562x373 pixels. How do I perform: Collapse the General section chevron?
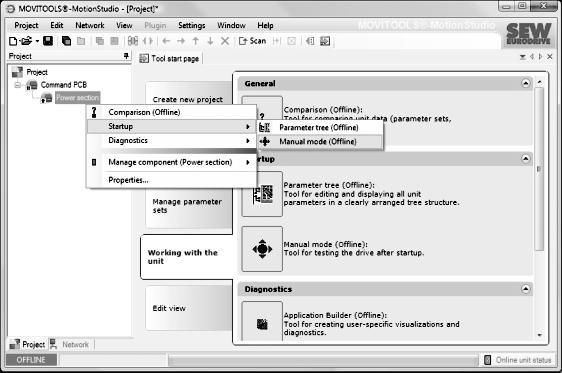click(525, 83)
